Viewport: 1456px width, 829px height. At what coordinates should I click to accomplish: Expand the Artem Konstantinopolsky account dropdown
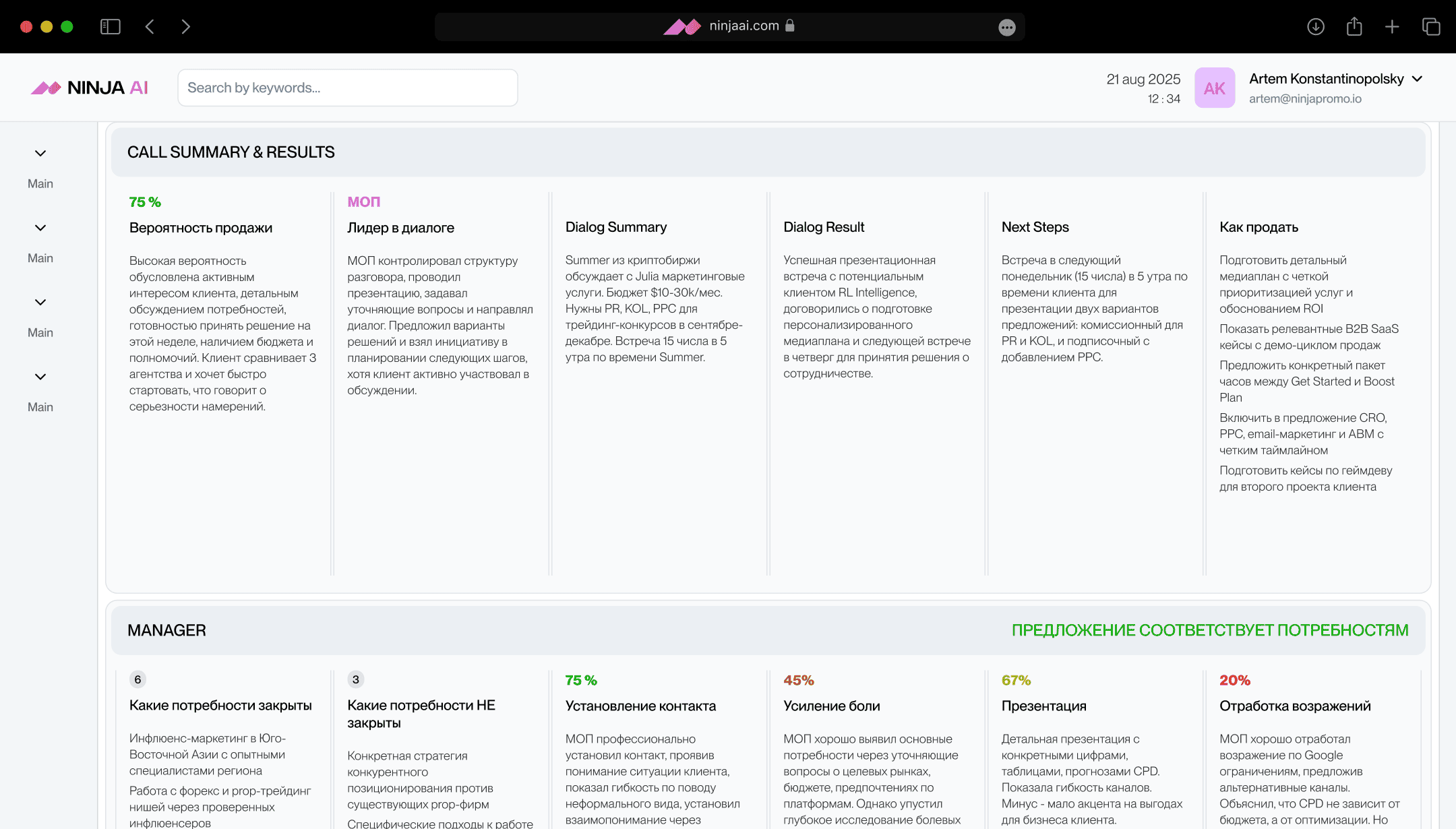point(1417,79)
